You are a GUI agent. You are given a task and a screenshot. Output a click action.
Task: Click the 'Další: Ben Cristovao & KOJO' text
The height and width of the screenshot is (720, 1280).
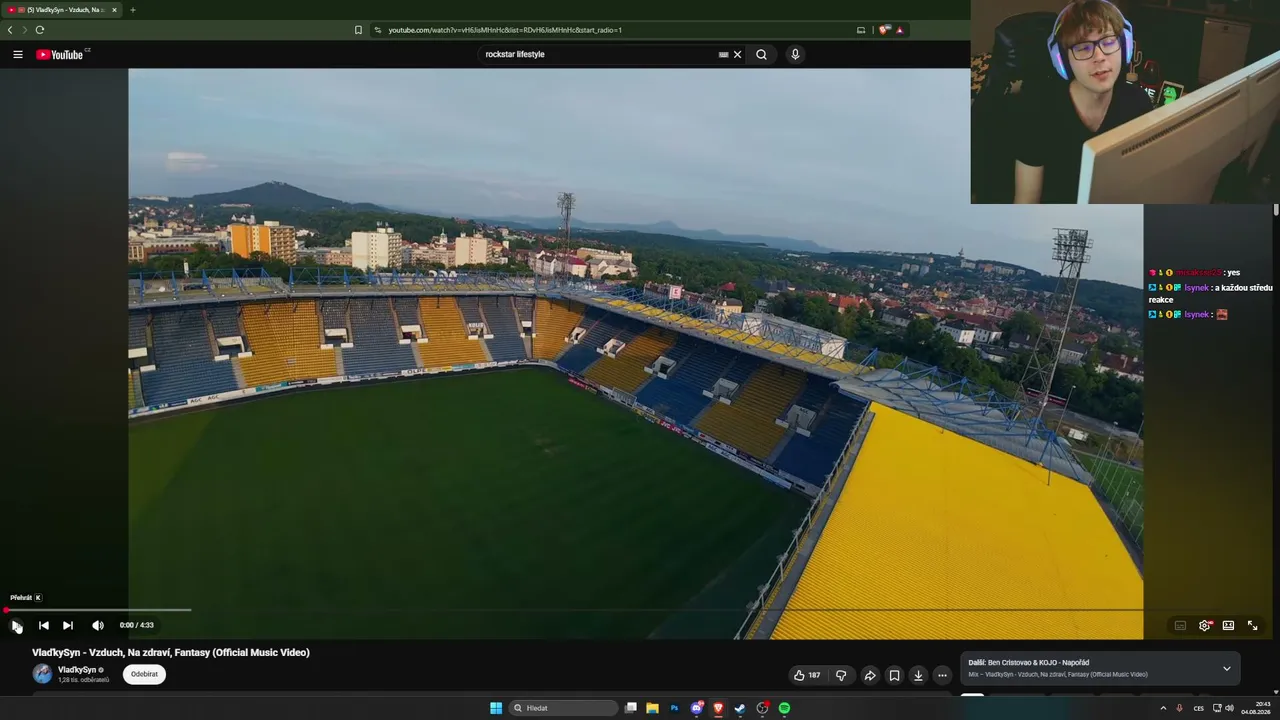(1028, 663)
